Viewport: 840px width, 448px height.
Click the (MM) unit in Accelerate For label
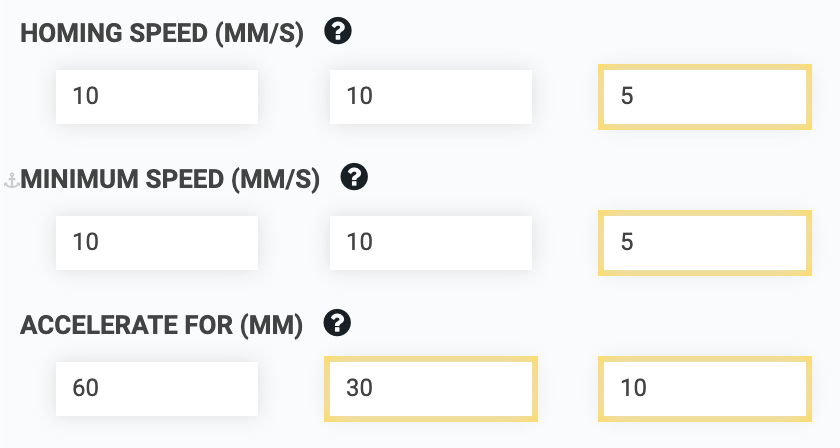(x=271, y=325)
